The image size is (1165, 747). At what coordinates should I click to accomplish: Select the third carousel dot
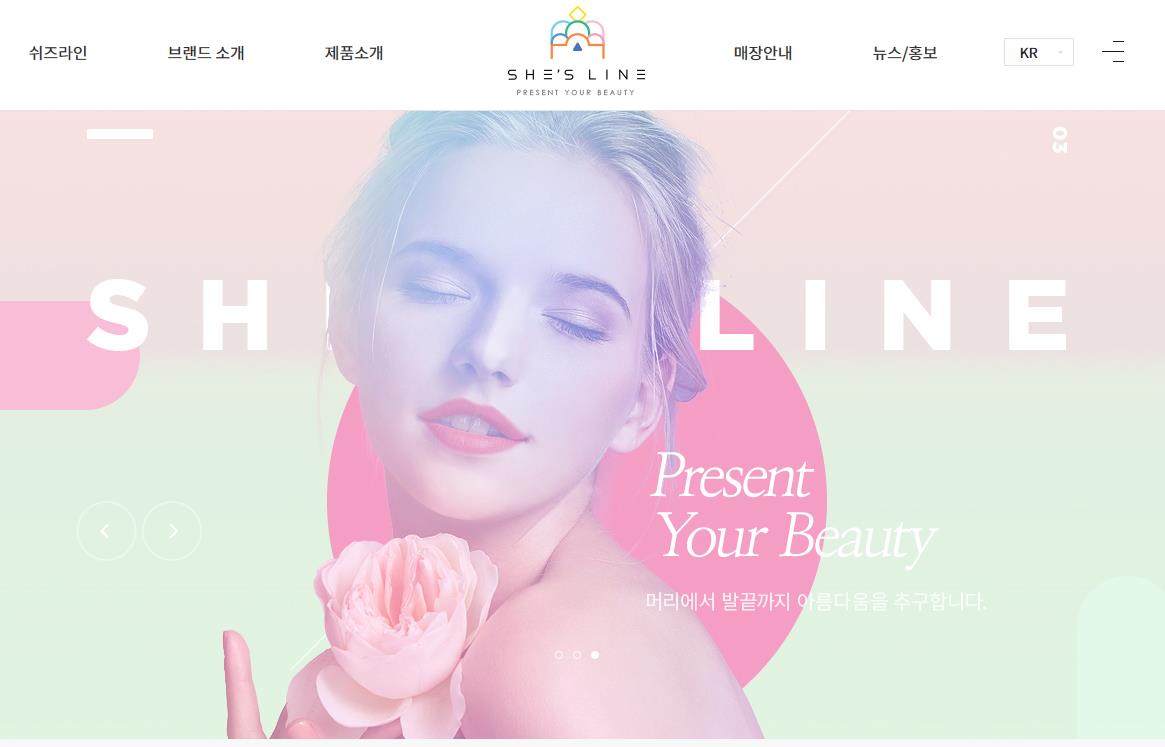point(594,655)
